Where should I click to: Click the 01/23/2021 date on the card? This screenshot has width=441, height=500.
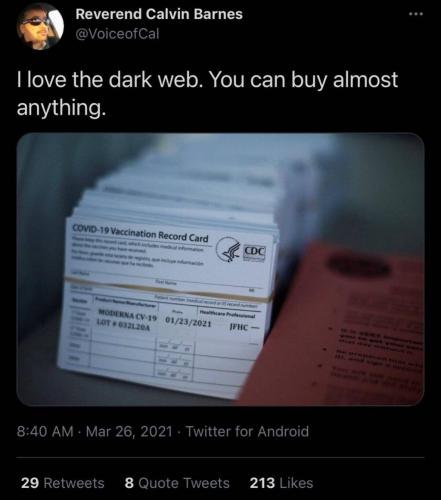[x=188, y=322]
